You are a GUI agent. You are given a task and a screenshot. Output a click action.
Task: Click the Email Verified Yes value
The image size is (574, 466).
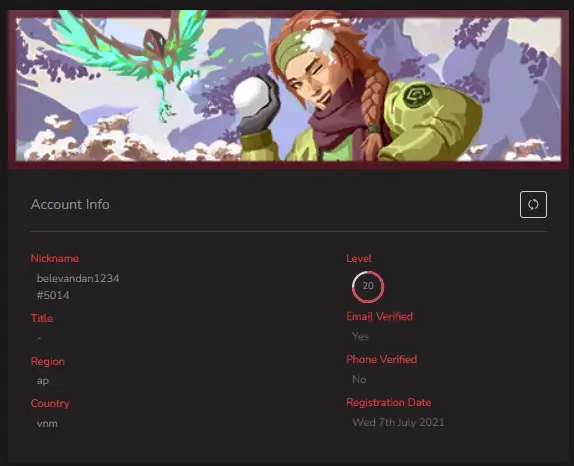coord(360,336)
